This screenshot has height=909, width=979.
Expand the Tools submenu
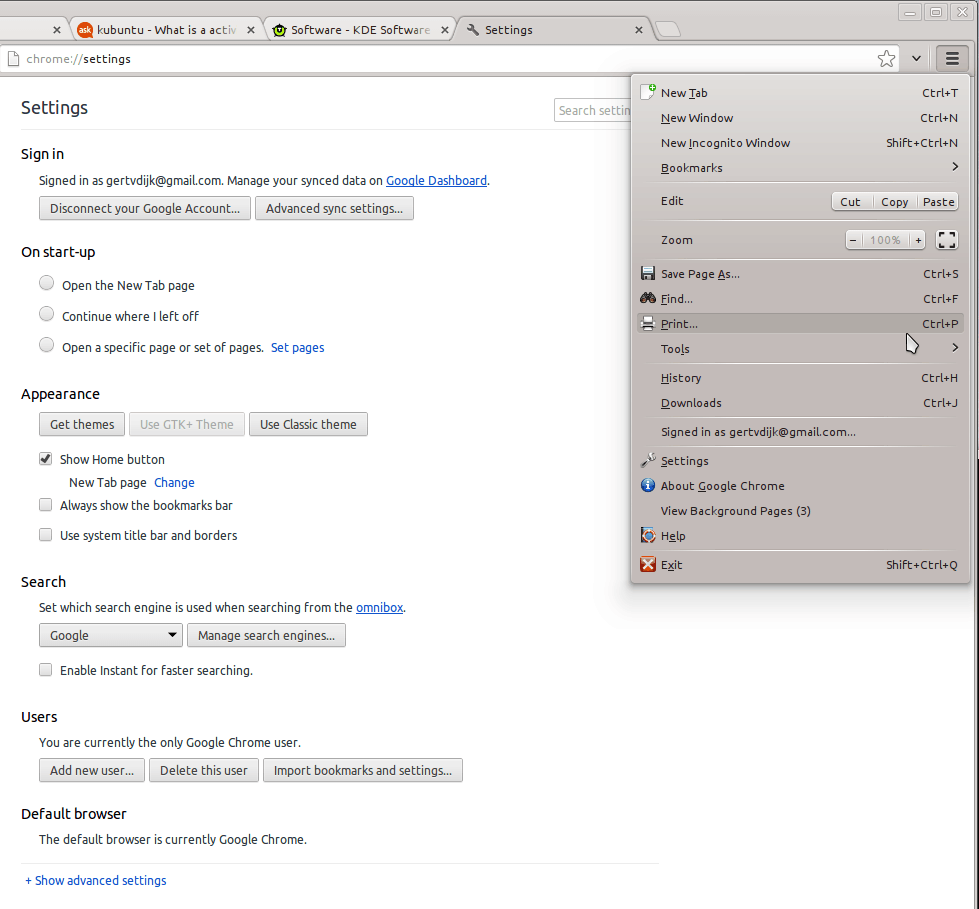(800, 348)
